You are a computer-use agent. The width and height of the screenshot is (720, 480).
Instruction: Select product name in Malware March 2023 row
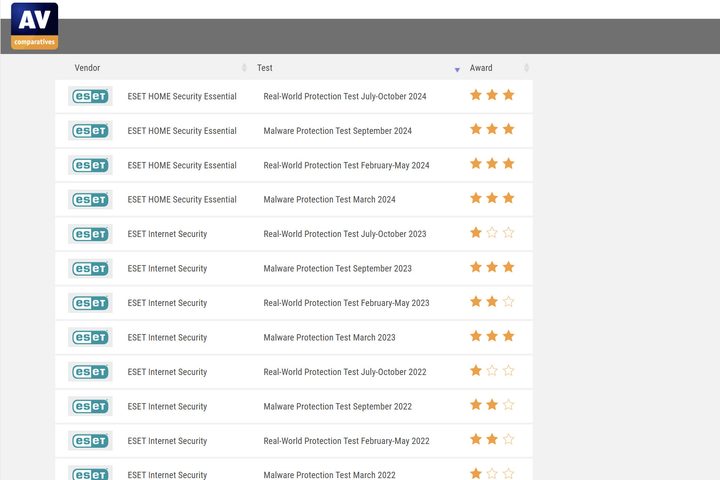pyautogui.click(x=167, y=338)
